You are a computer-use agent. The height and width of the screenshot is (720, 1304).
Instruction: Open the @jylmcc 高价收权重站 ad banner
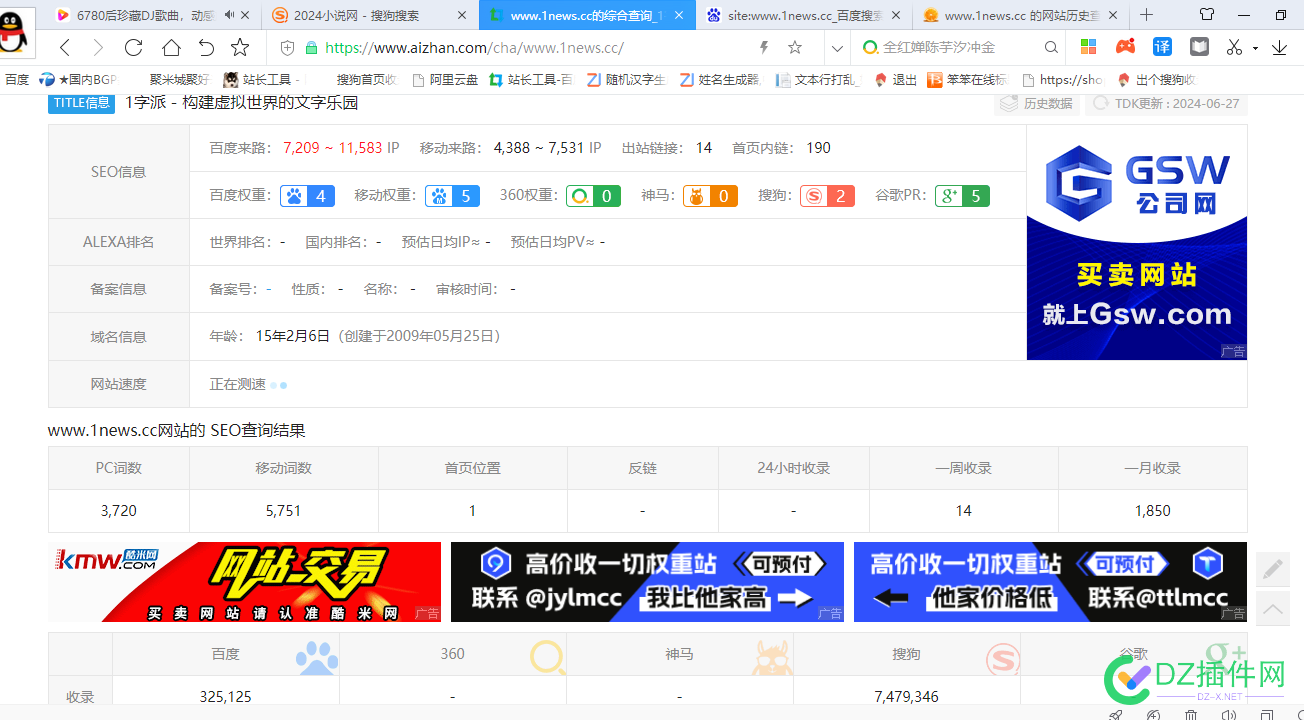coord(647,582)
